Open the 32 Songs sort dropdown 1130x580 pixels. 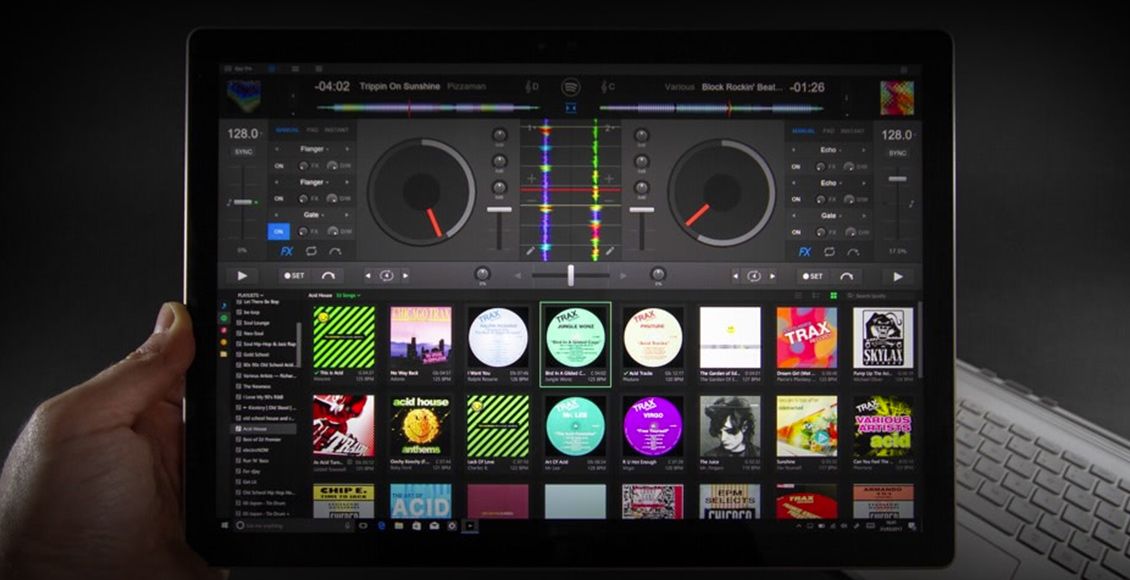[348, 295]
